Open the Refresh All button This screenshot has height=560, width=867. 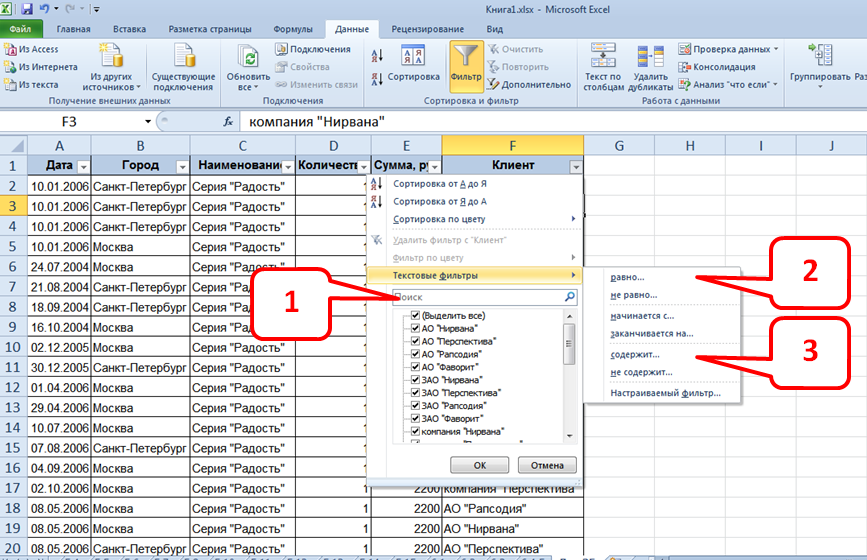(248, 66)
